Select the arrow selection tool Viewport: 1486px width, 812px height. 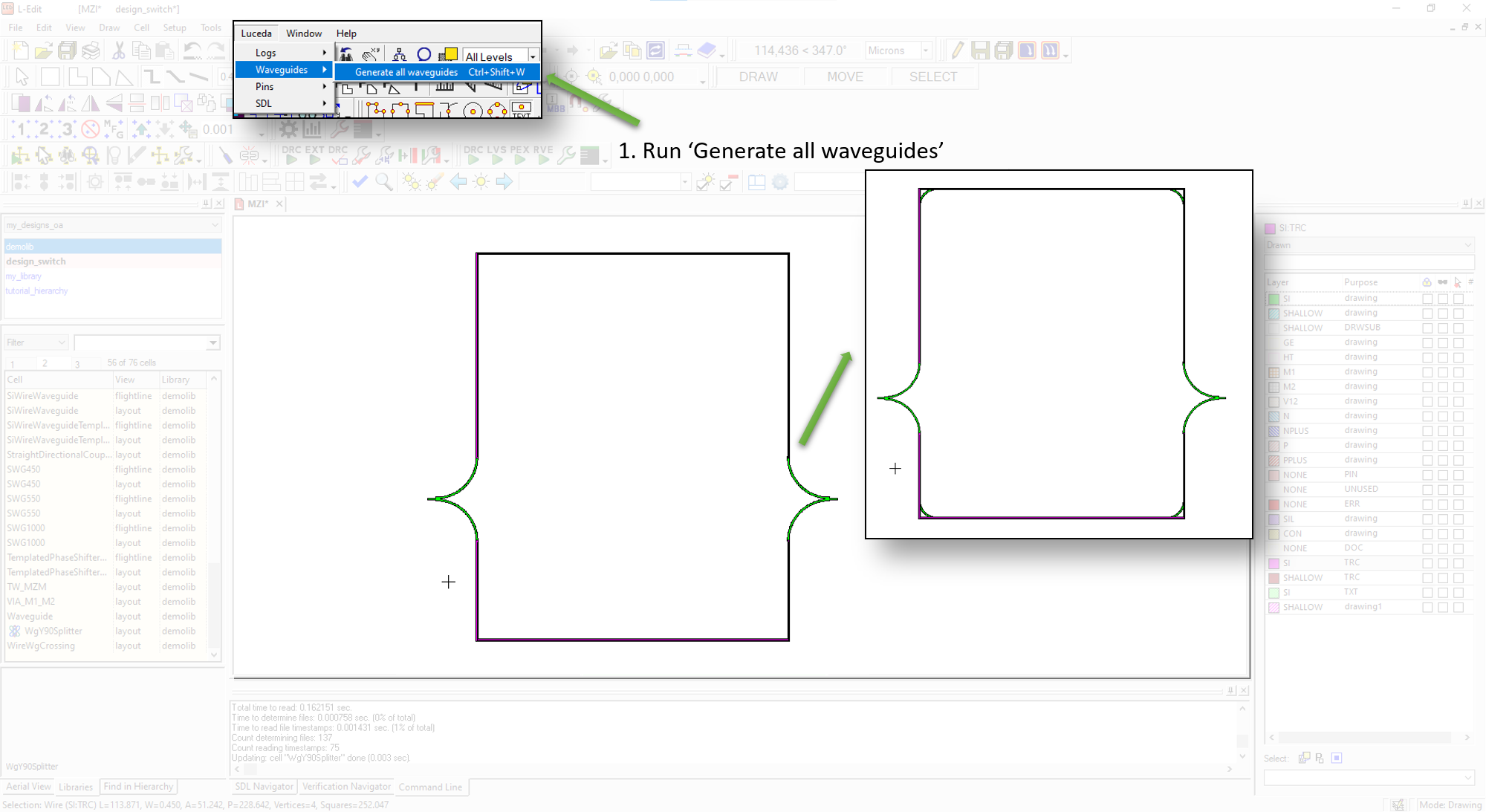22,77
